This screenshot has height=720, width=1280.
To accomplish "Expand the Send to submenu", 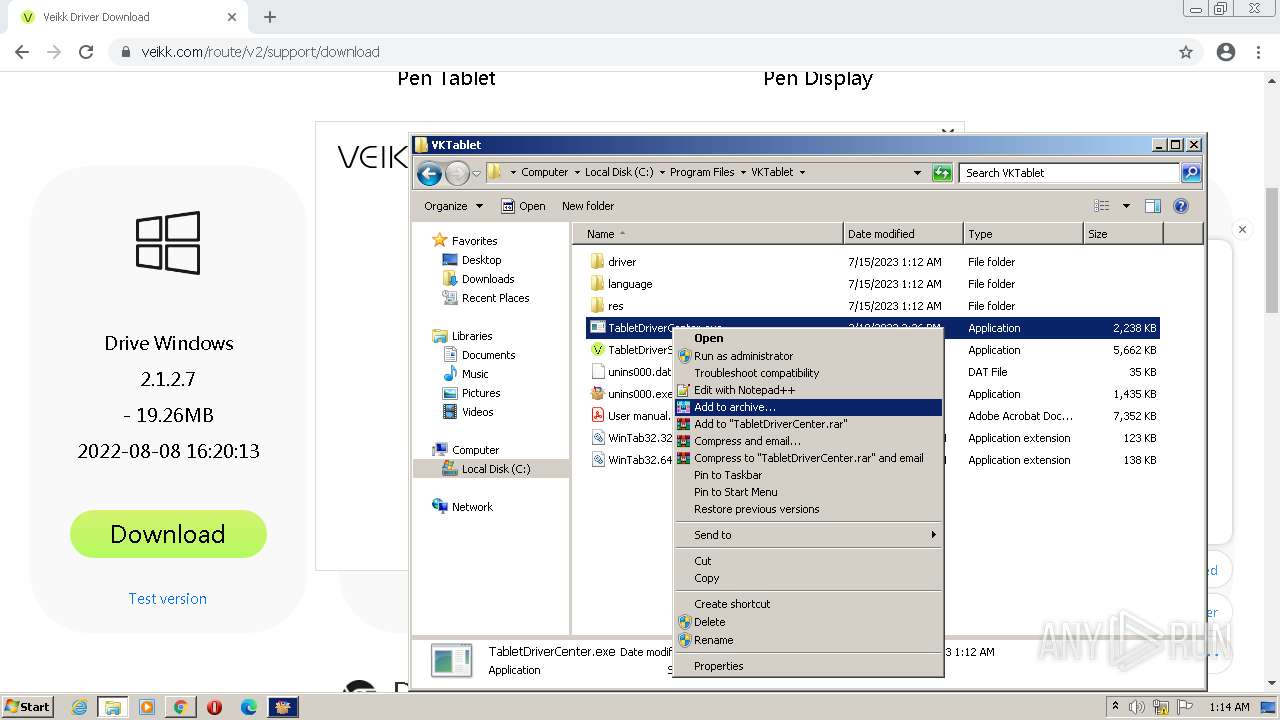I will 808,535.
